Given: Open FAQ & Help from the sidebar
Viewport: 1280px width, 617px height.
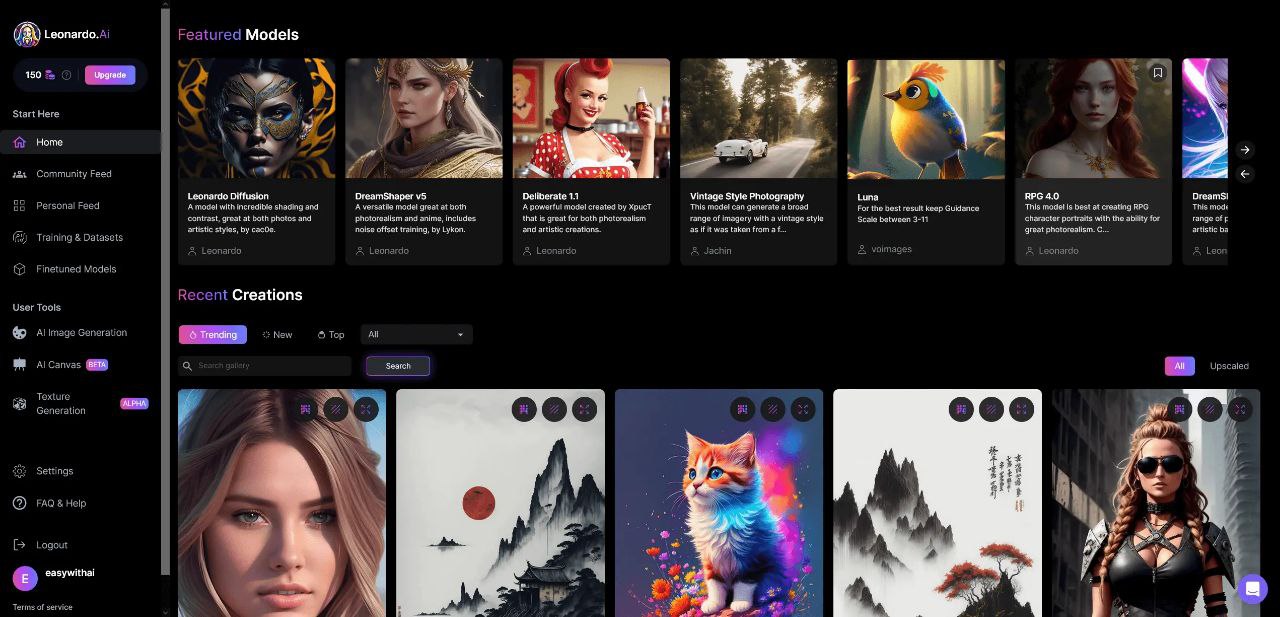Looking at the screenshot, I should pos(61,503).
